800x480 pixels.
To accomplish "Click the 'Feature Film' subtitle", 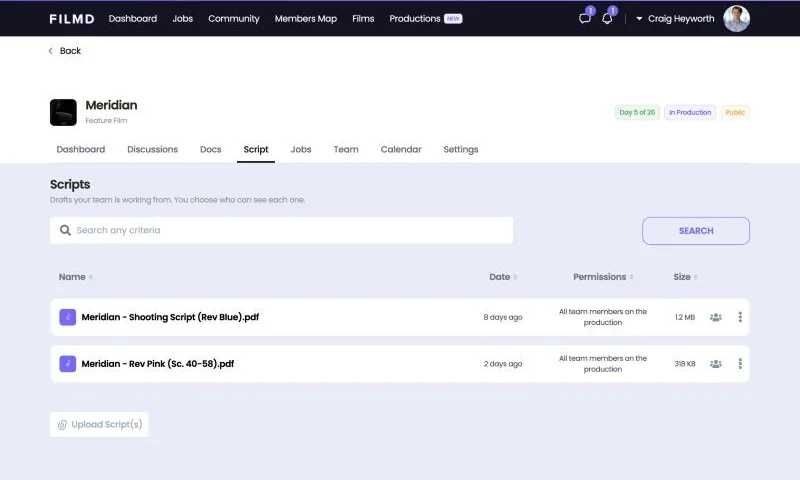I will [x=106, y=121].
